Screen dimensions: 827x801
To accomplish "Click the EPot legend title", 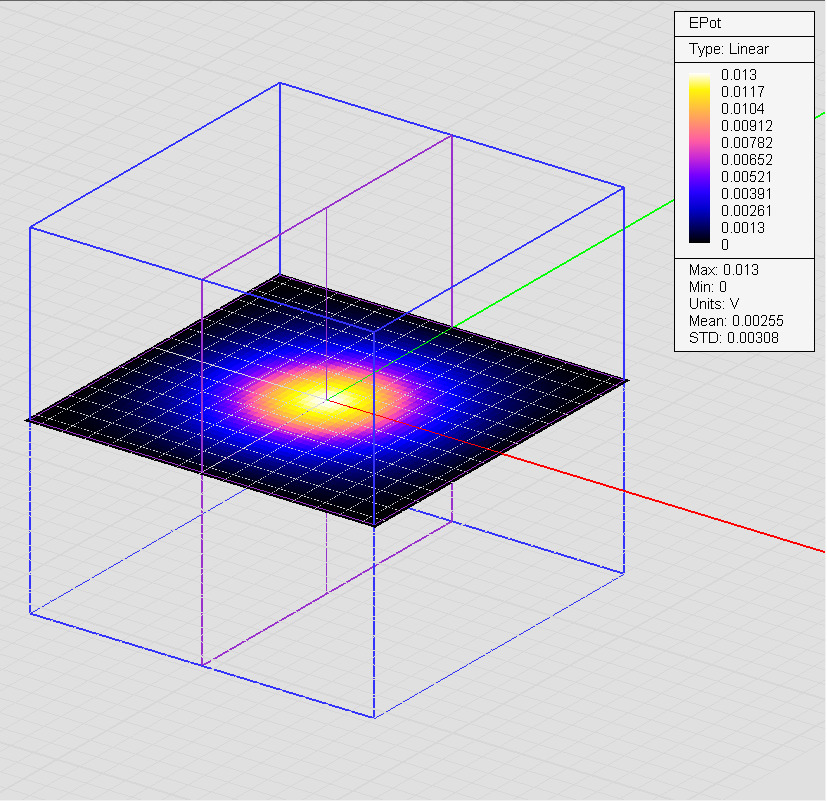I will click(x=704, y=23).
